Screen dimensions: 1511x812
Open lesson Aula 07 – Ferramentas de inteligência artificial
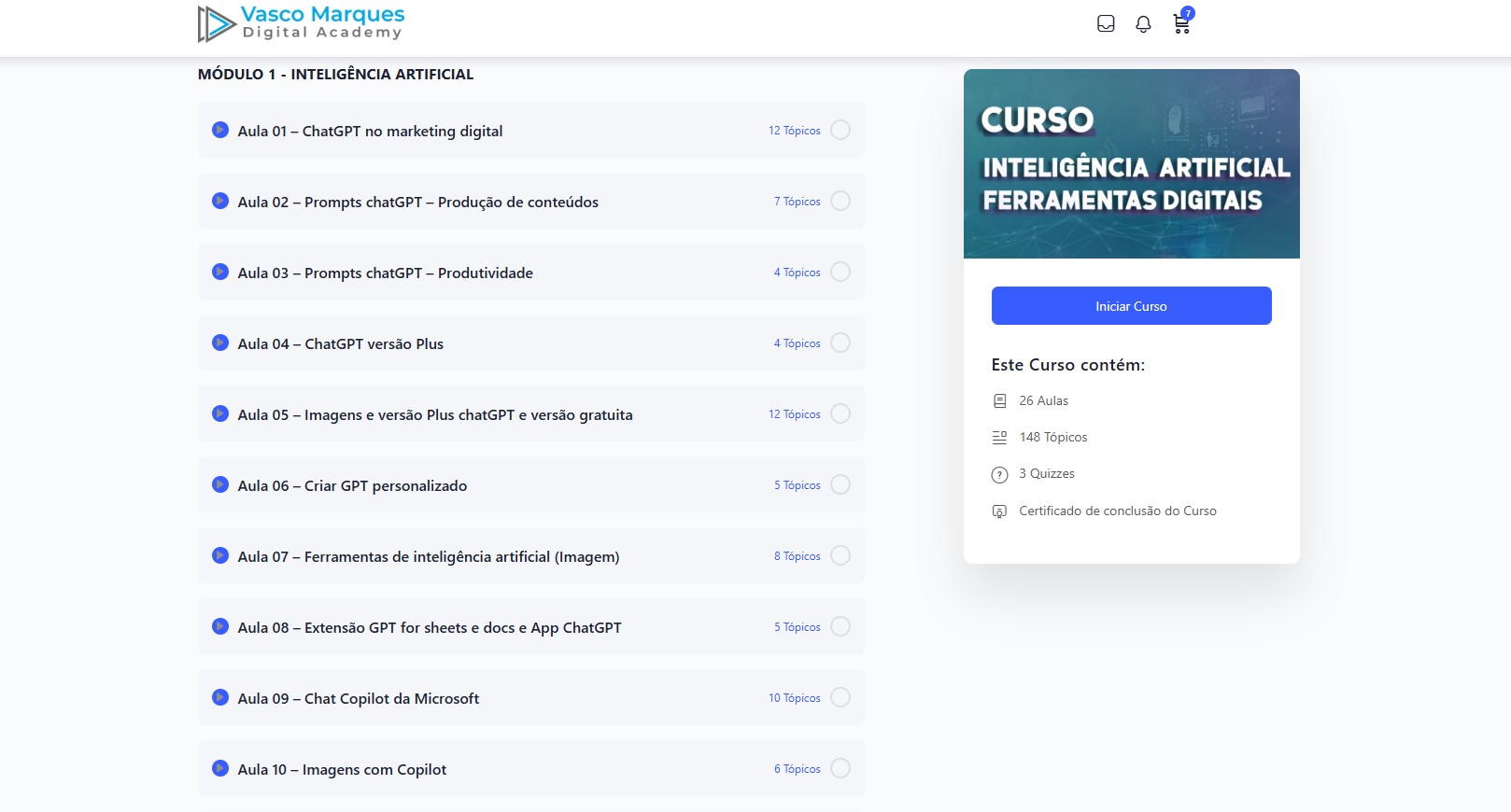pyautogui.click(x=428, y=557)
